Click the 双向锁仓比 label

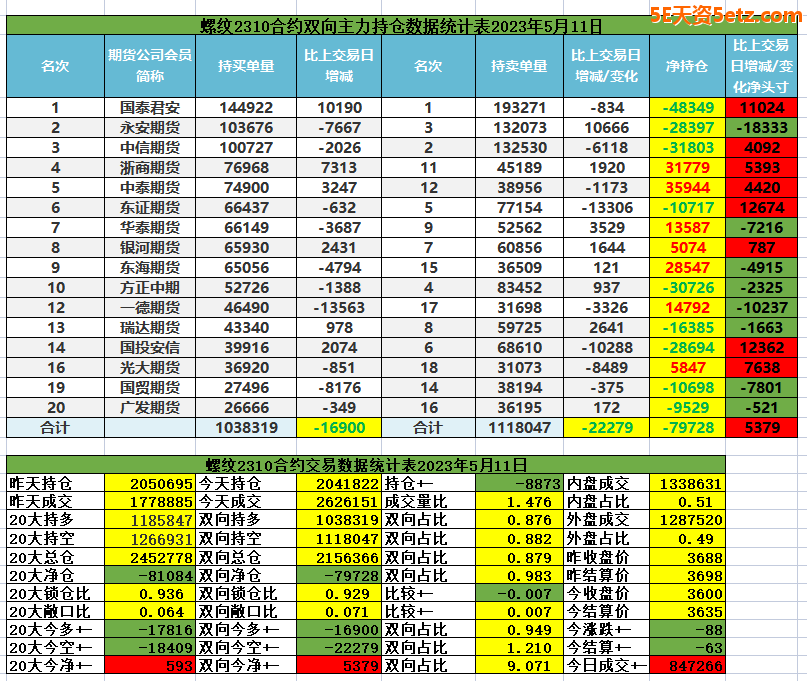(x=246, y=593)
